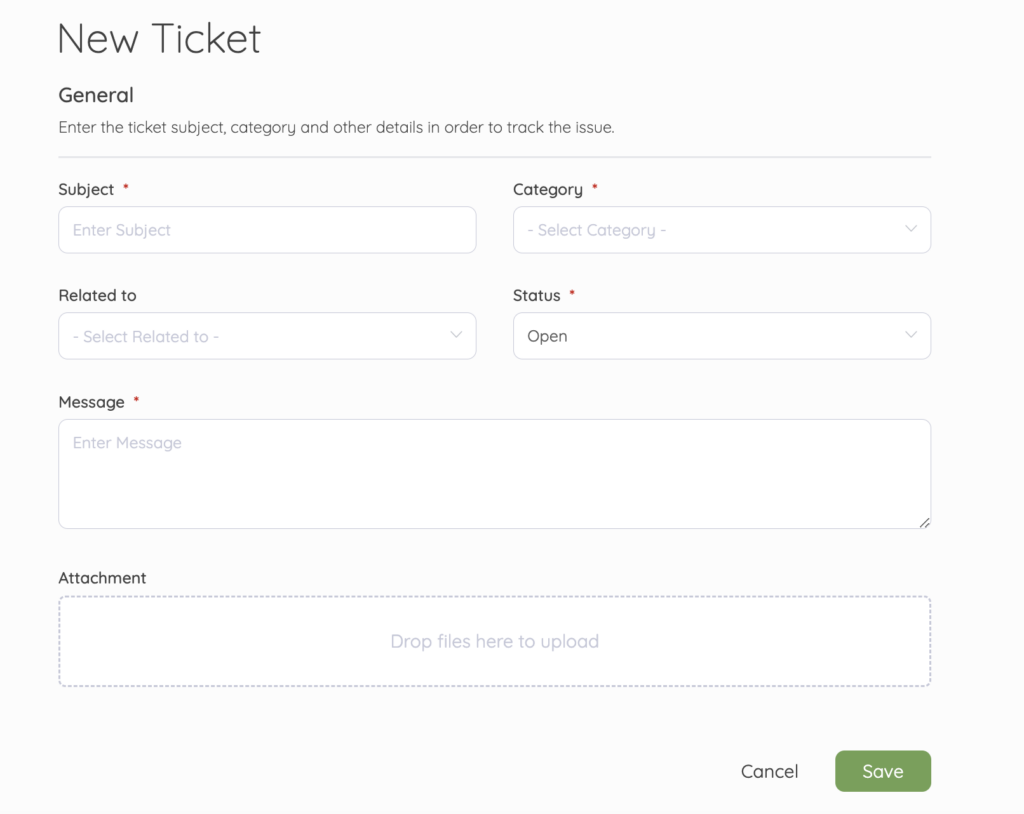This screenshot has width=1024, height=814.
Task: Open the Select Category dropdown
Action: pyautogui.click(x=722, y=230)
